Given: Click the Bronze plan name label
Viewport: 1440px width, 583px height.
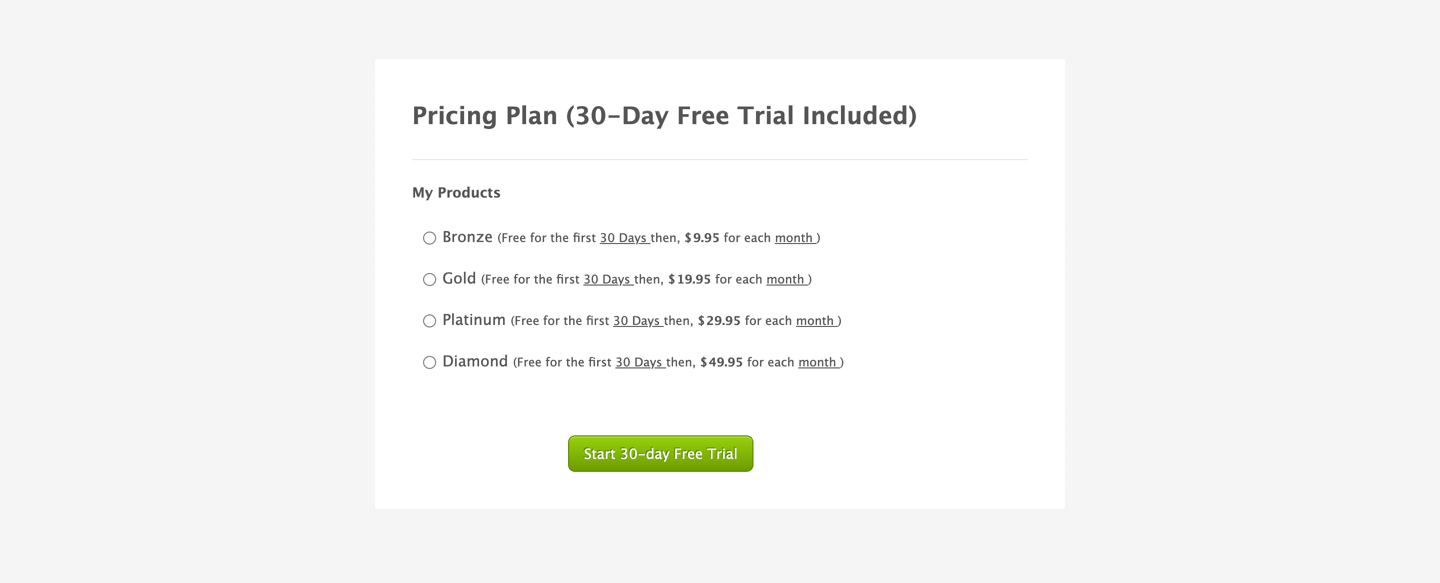Looking at the screenshot, I should click(467, 237).
